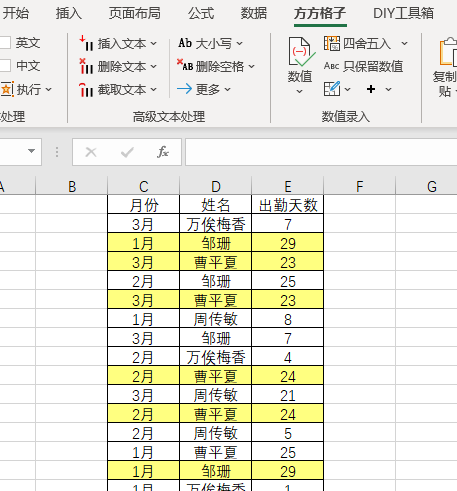Select column F header
457x491 pixels.
tap(360, 186)
